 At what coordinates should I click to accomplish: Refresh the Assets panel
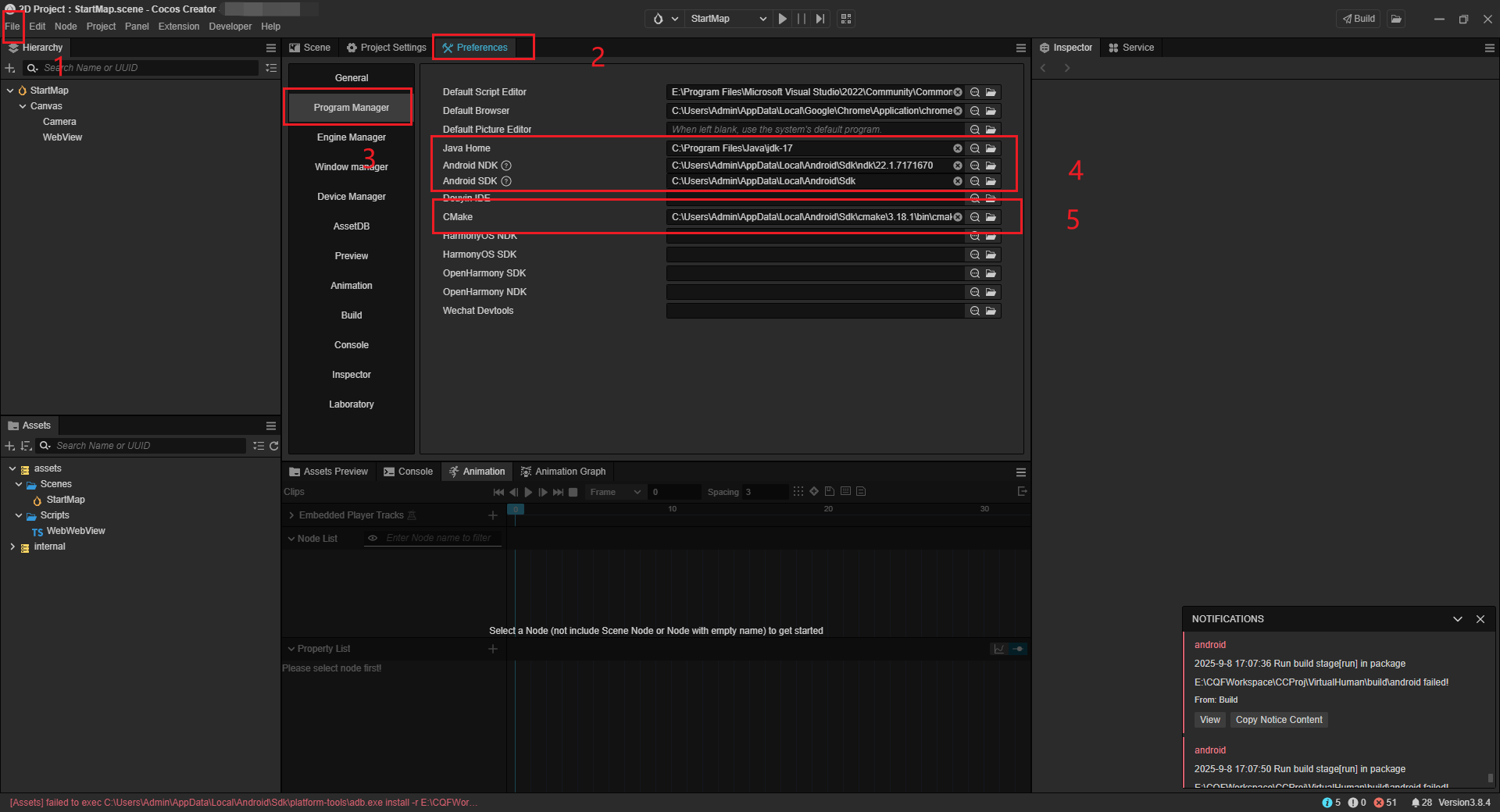pos(274,446)
